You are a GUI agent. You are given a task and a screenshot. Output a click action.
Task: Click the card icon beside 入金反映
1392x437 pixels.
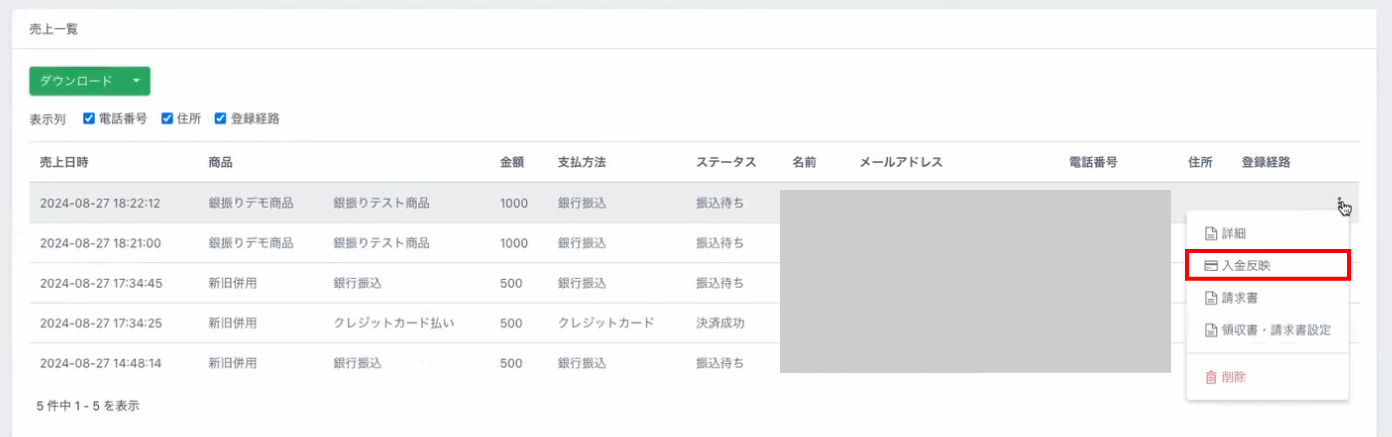pos(1210,266)
